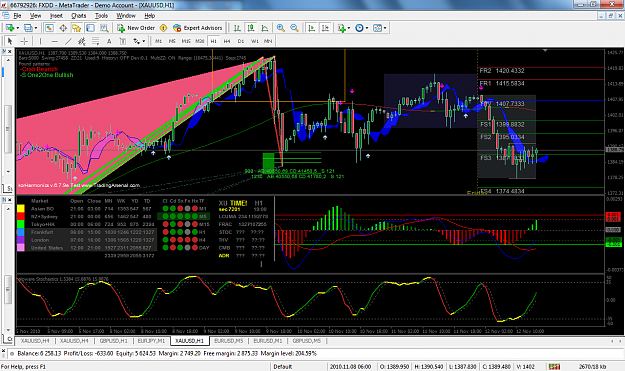Switch timeframe to M5
Viewport: 625px width, 371px height.
point(172,41)
